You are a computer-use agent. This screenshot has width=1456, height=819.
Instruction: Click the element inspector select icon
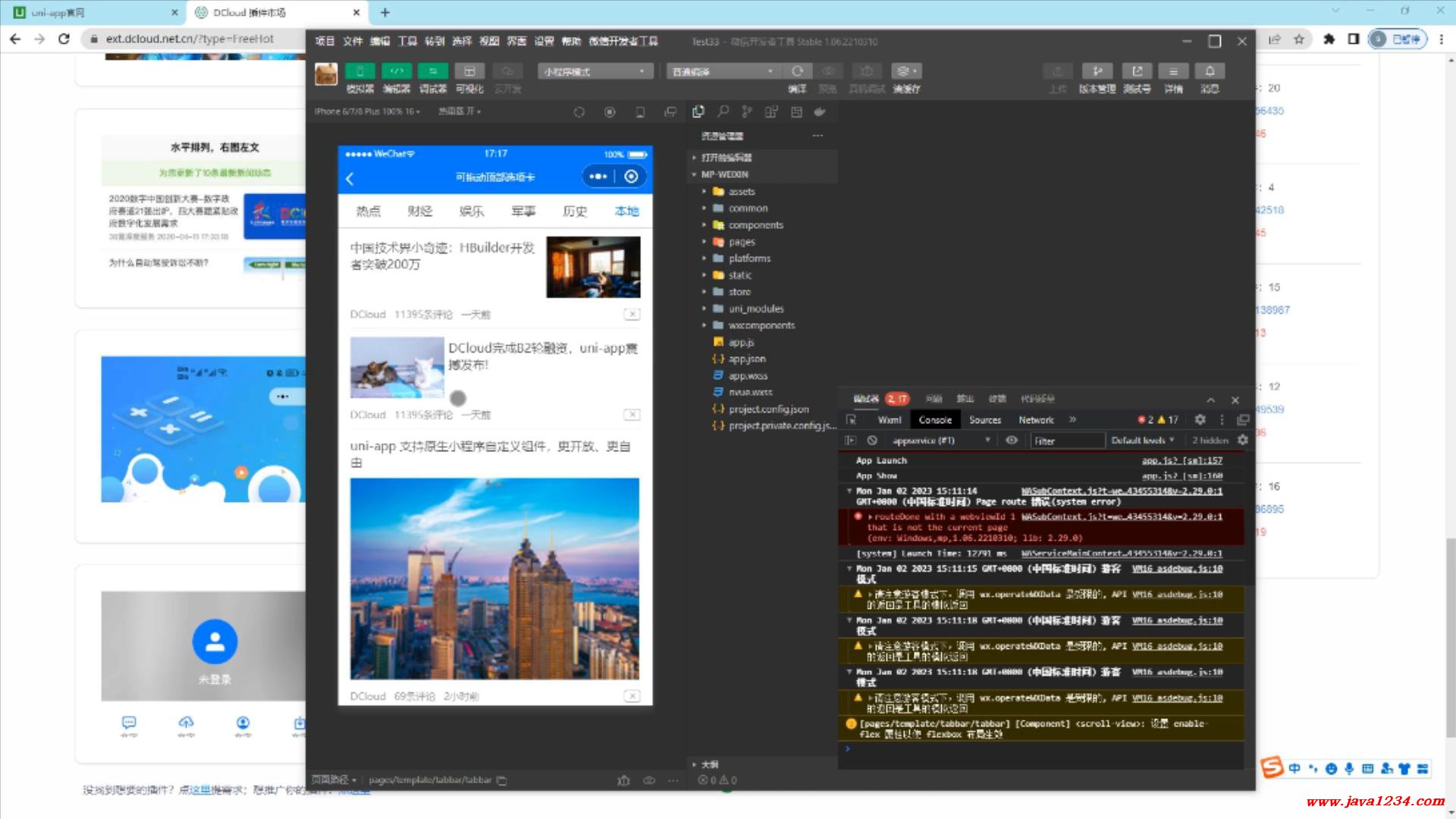(x=851, y=419)
